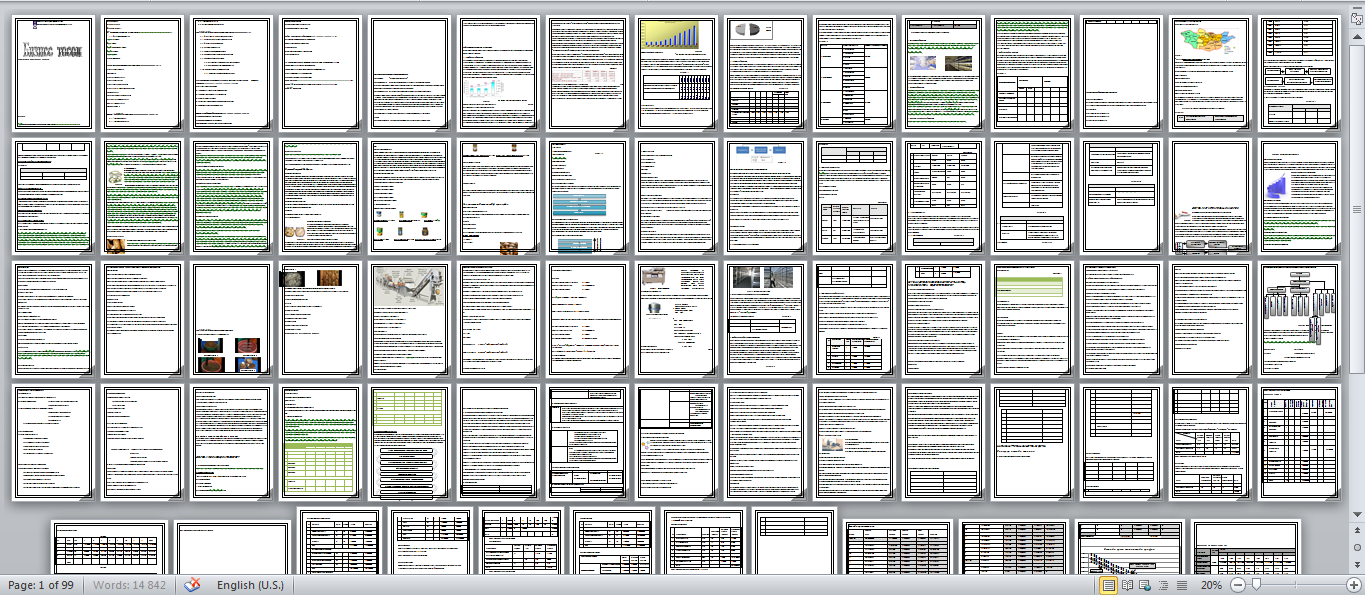Screen dimensions: 1365x595
Task: Open zoom dialog via 20% level
Action: tap(1211, 585)
